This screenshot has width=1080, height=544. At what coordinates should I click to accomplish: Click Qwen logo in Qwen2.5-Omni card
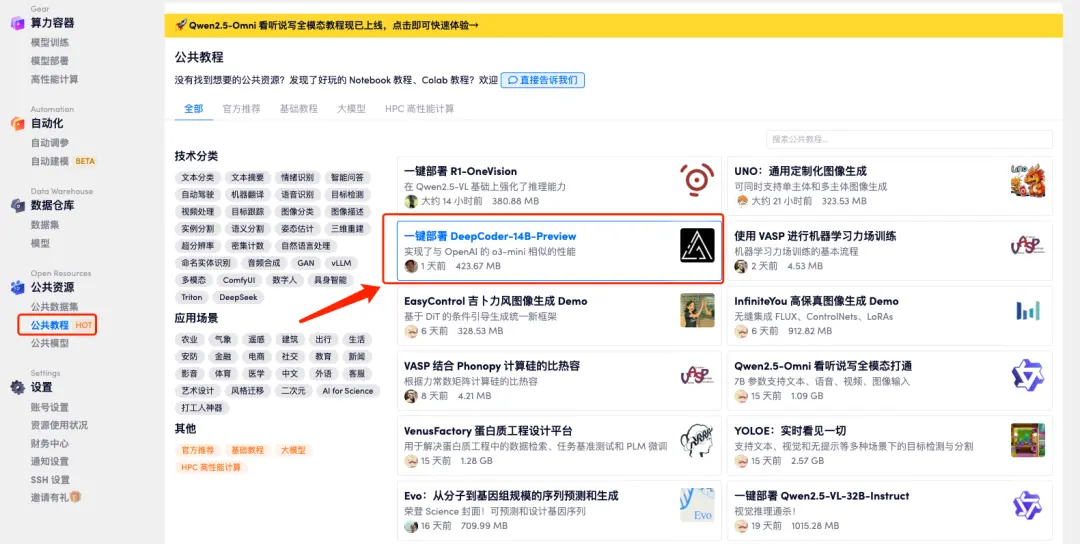coord(1028,375)
